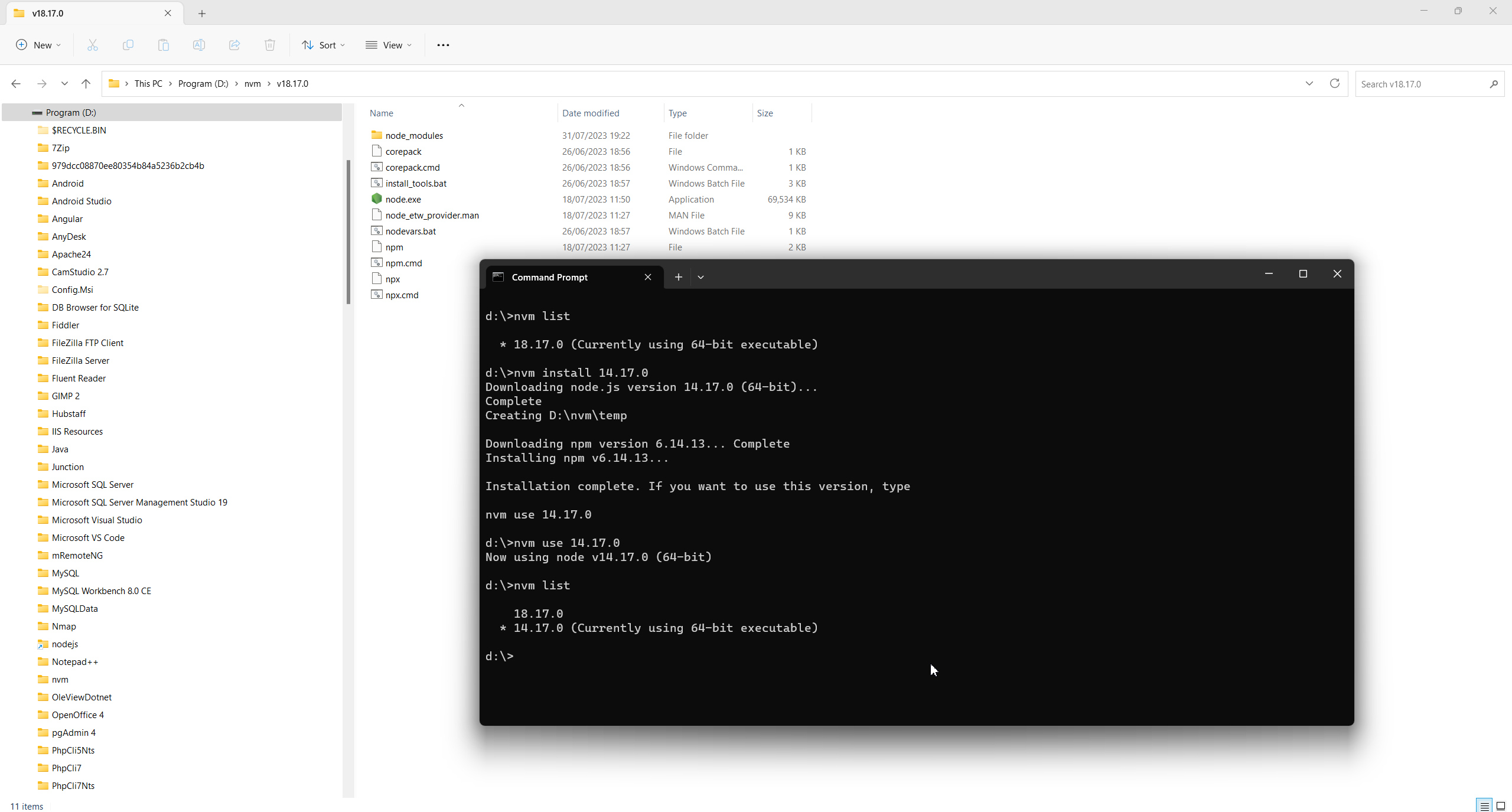This screenshot has width=1512, height=812.
Task: Click the Delete trash icon
Action: [270, 45]
